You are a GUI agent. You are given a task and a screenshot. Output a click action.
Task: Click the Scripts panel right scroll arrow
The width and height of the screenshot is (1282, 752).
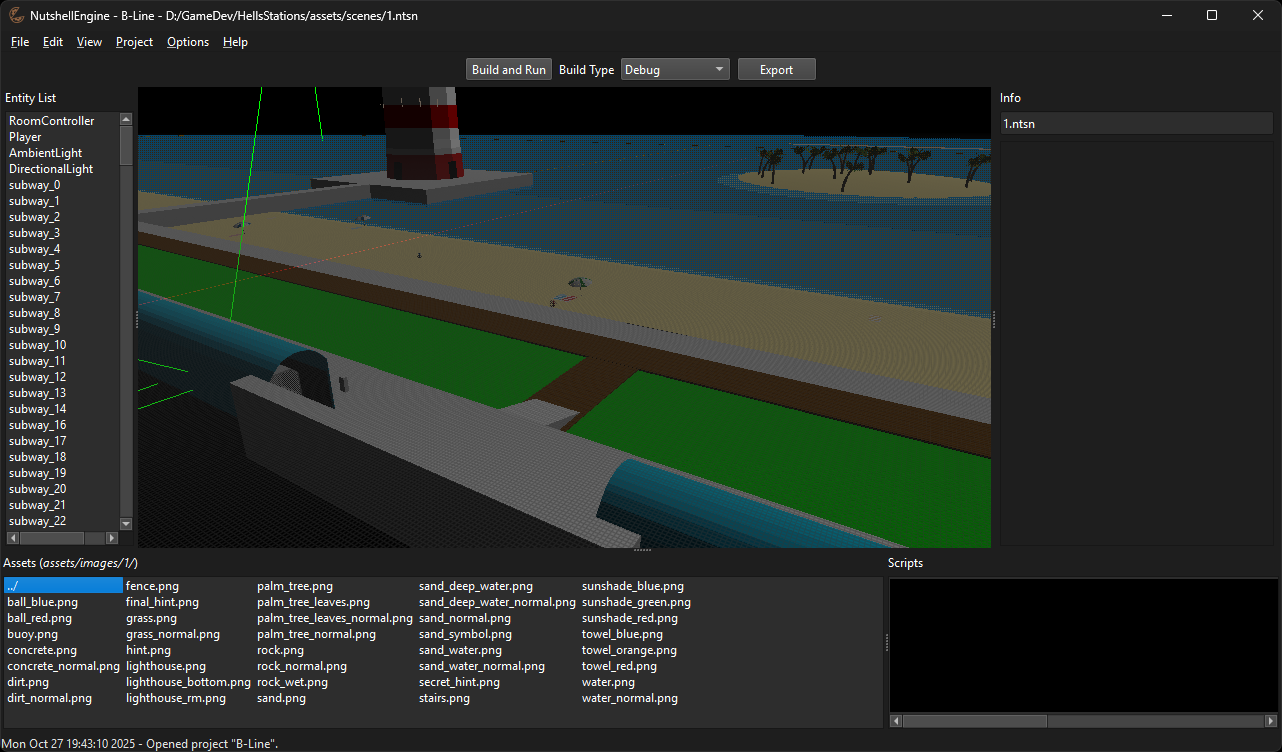[1270, 720]
